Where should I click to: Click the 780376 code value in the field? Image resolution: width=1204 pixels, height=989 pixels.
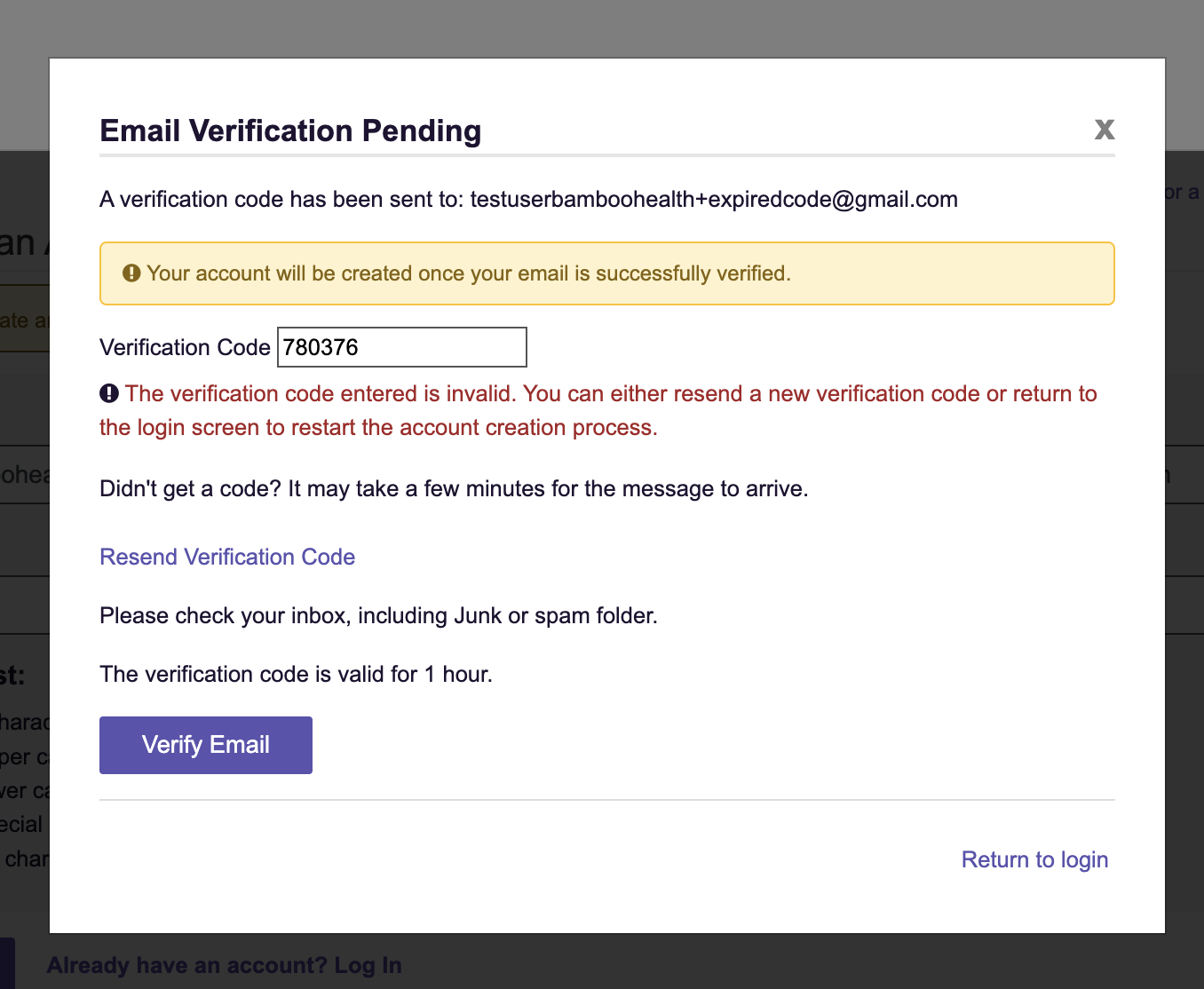[x=321, y=347]
